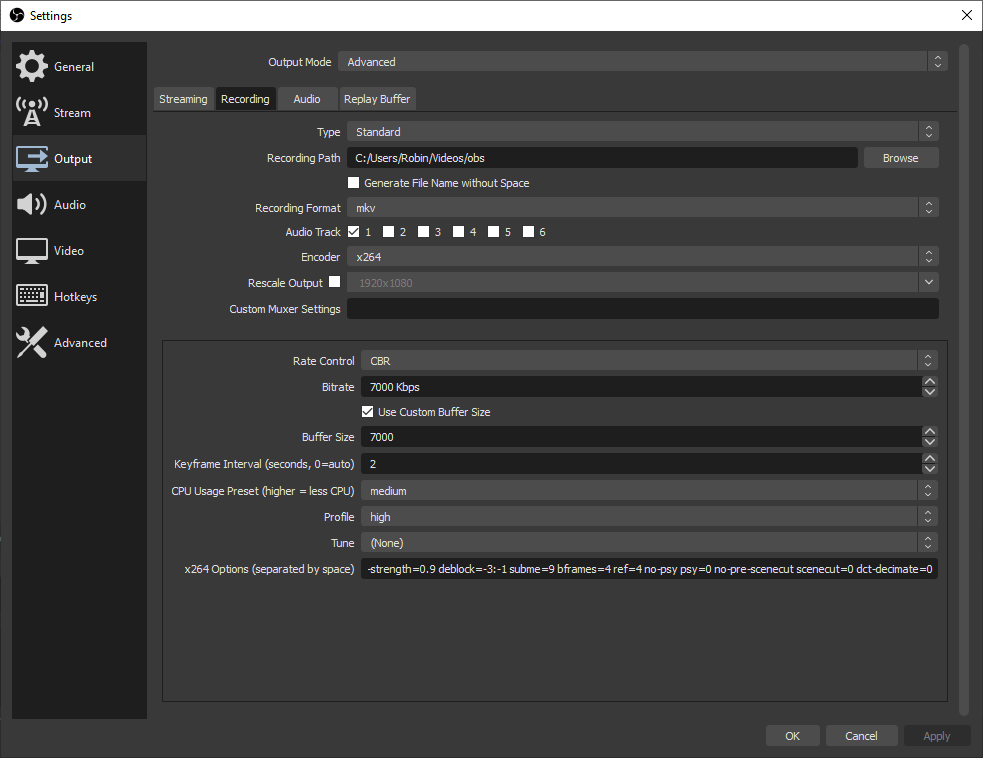This screenshot has width=983, height=758.
Task: Click the OBS logo in title bar
Action: tap(17, 15)
